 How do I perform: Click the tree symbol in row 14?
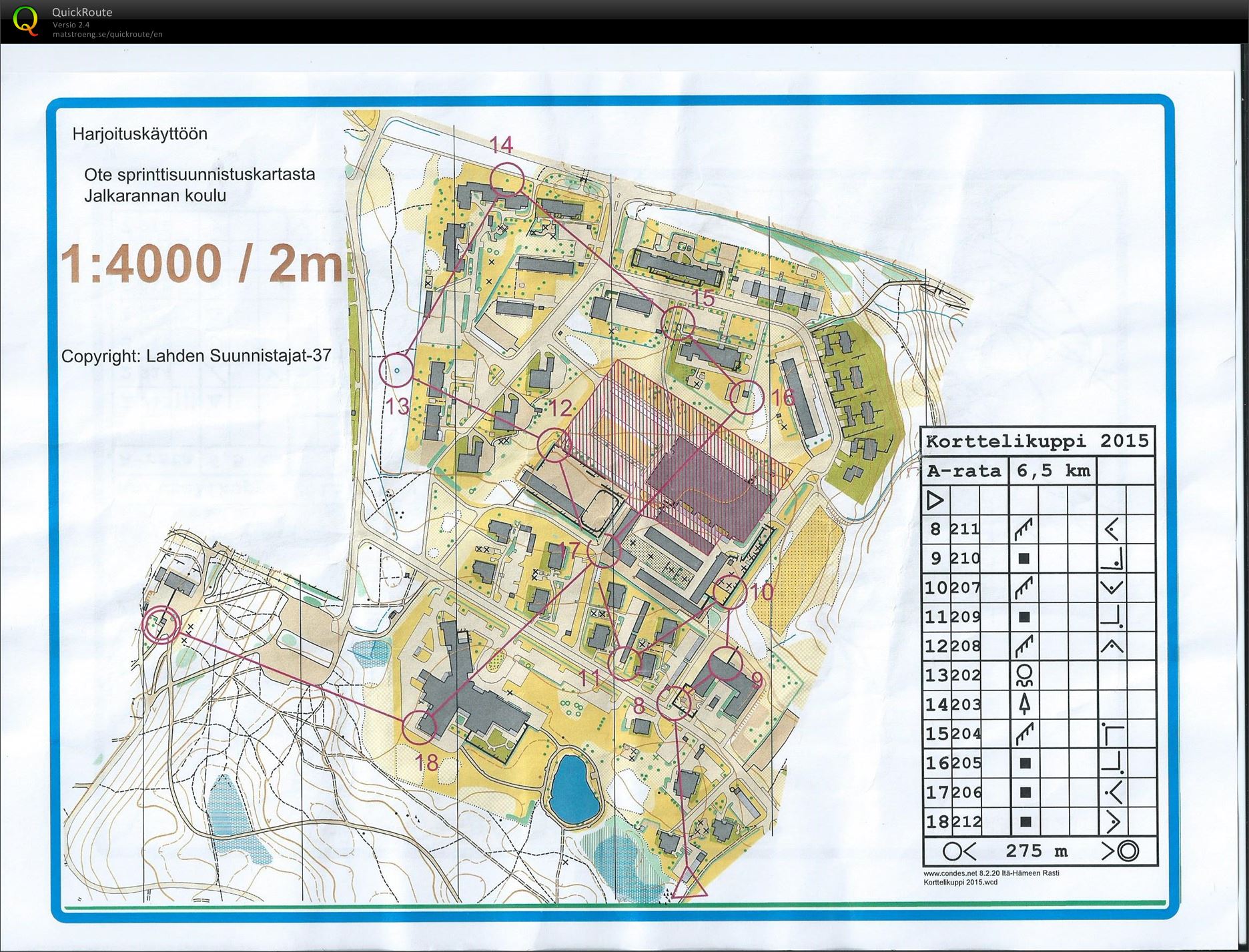1025,704
